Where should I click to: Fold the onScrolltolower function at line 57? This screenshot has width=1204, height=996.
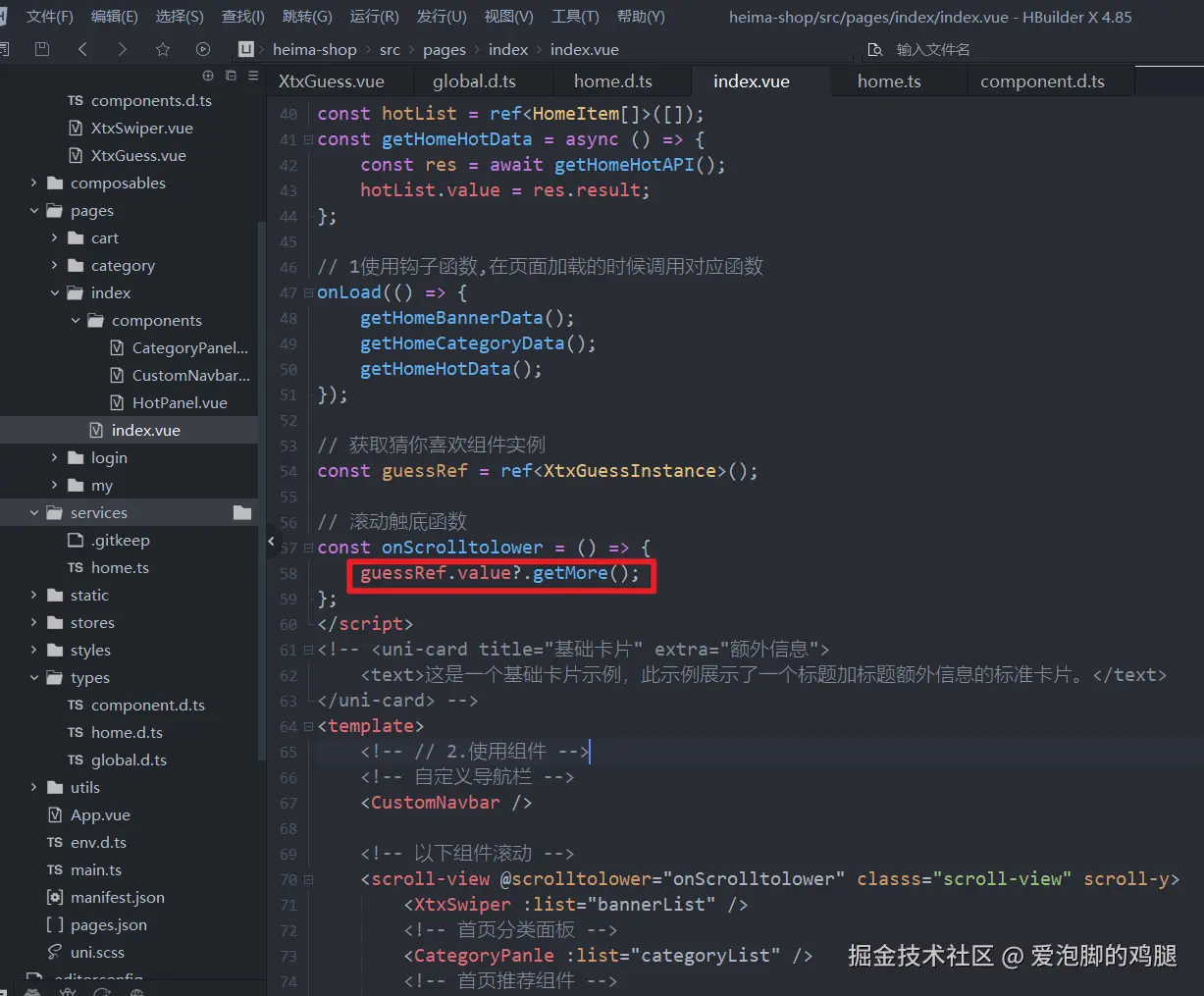(308, 548)
